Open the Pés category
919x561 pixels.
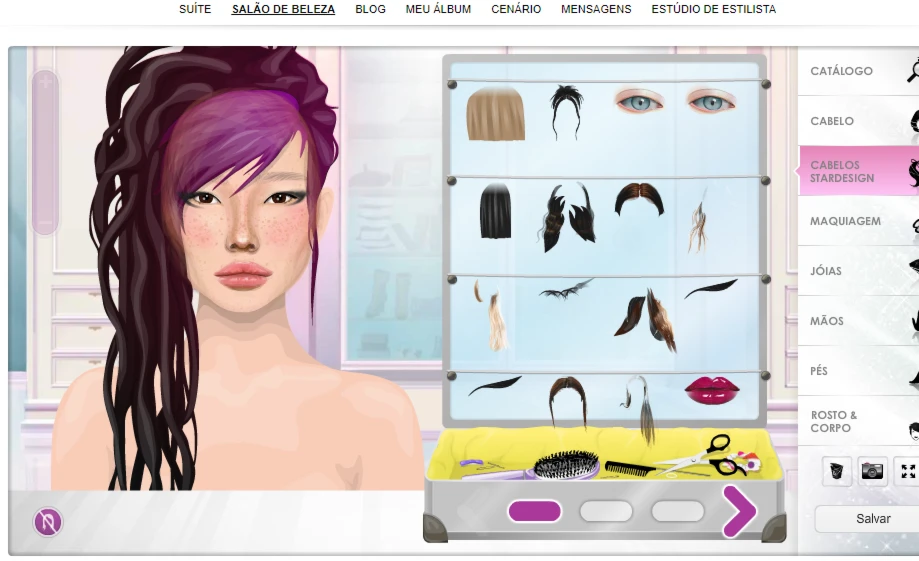click(x=859, y=370)
